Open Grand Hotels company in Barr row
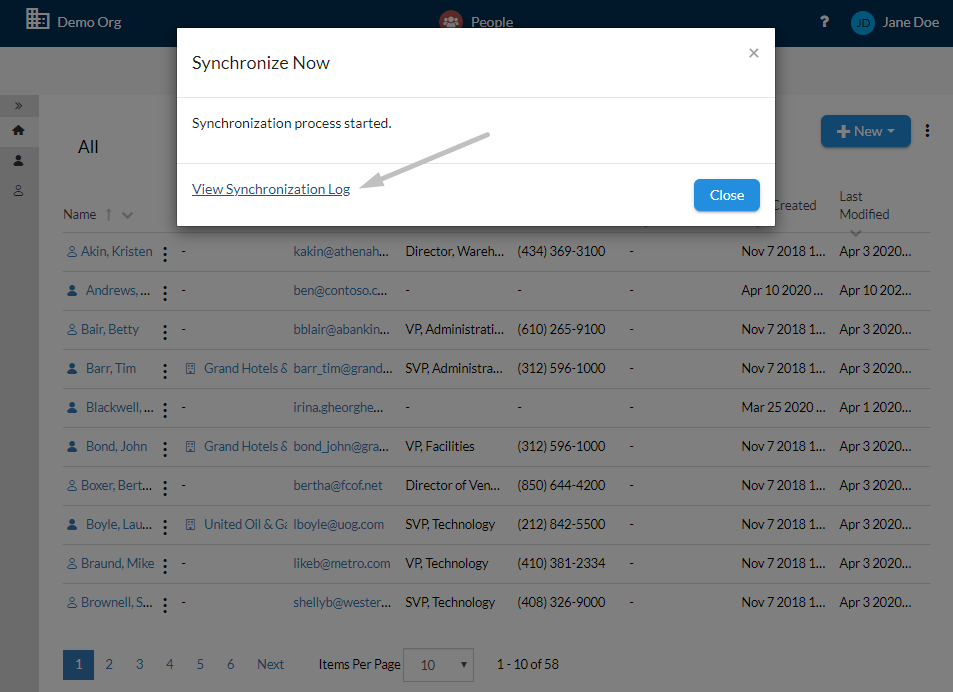The image size is (953, 692). point(246,368)
